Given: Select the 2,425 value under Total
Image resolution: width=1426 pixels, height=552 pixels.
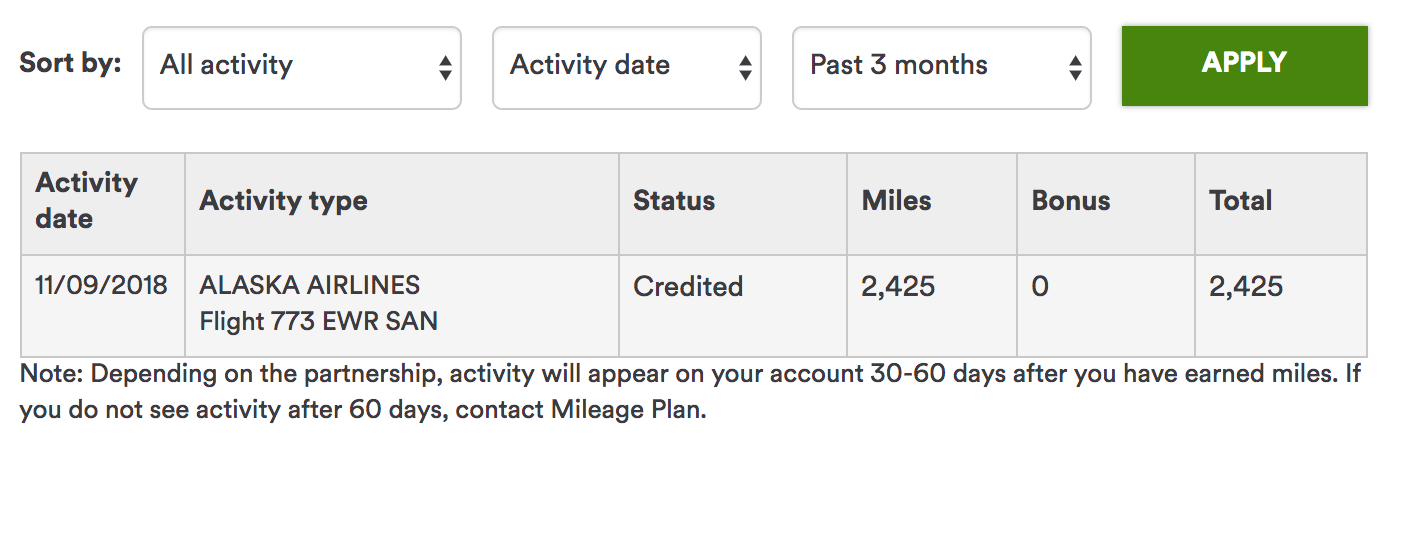Looking at the screenshot, I should click(x=1246, y=287).
